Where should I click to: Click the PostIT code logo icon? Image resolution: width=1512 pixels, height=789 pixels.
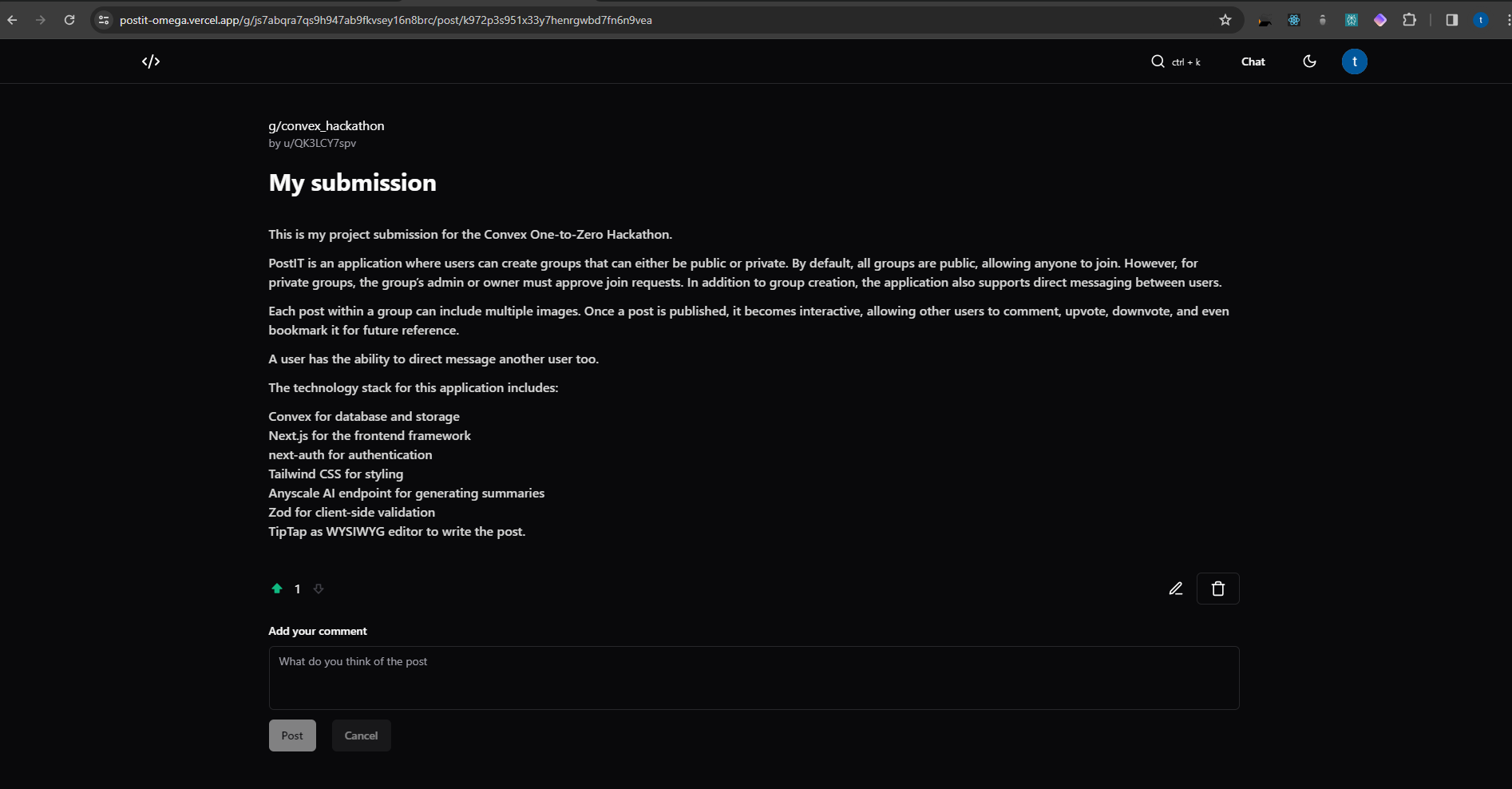coord(151,61)
